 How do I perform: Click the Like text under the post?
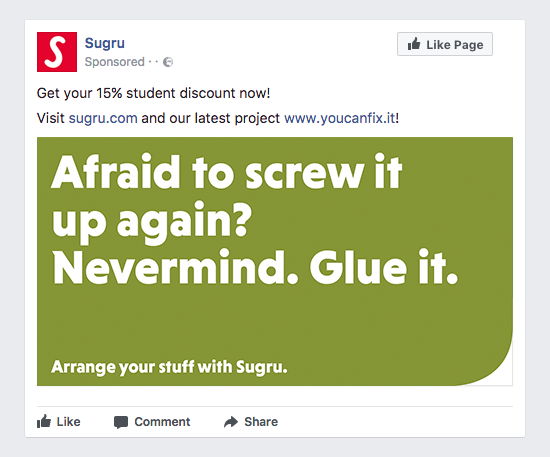(68, 422)
